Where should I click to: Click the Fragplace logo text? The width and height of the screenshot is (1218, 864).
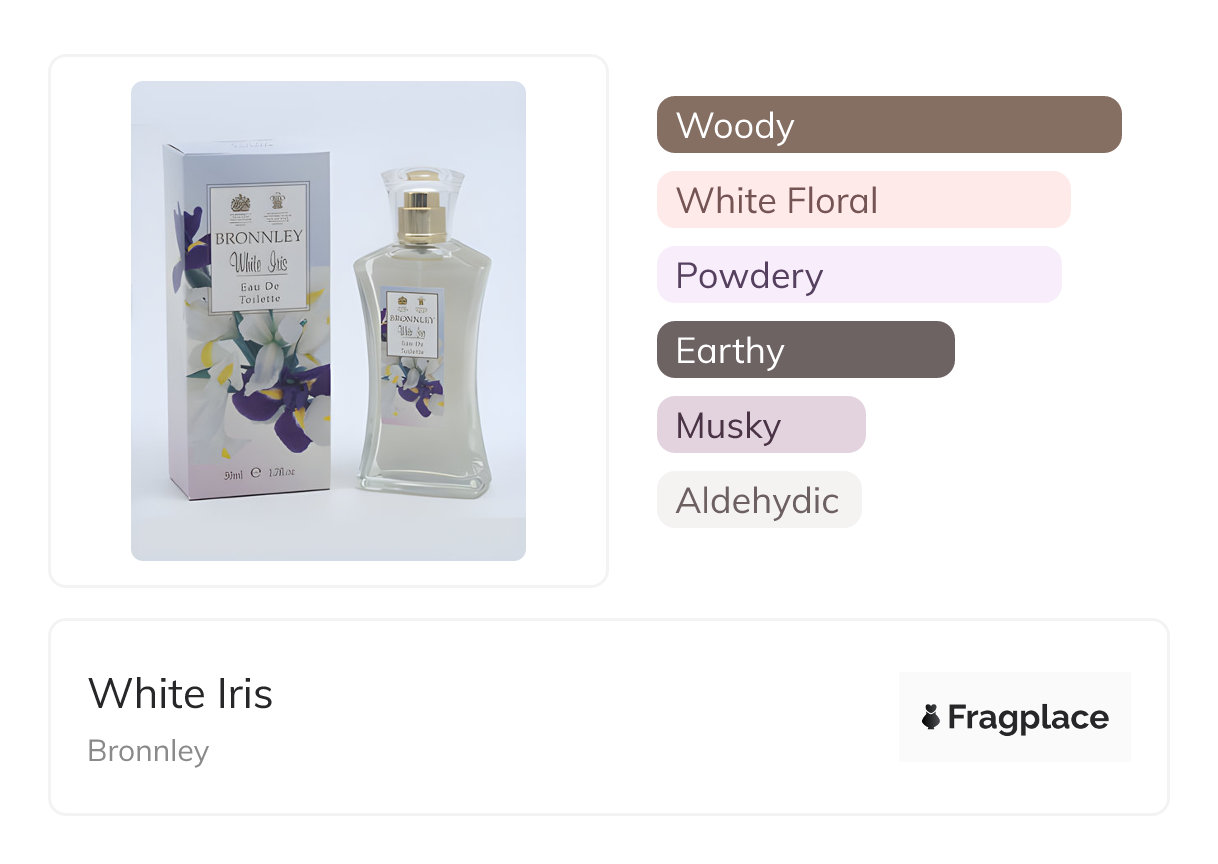coord(1027,717)
